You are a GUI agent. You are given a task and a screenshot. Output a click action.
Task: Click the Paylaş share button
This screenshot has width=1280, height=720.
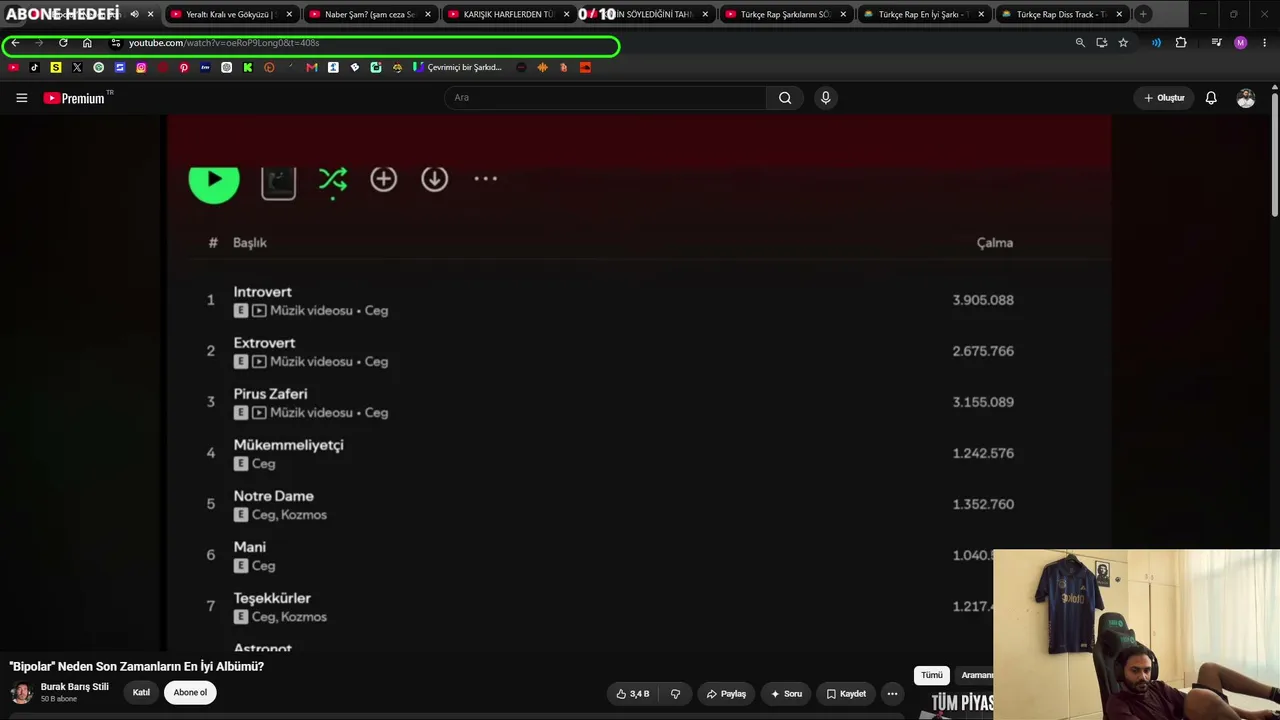[x=726, y=694]
